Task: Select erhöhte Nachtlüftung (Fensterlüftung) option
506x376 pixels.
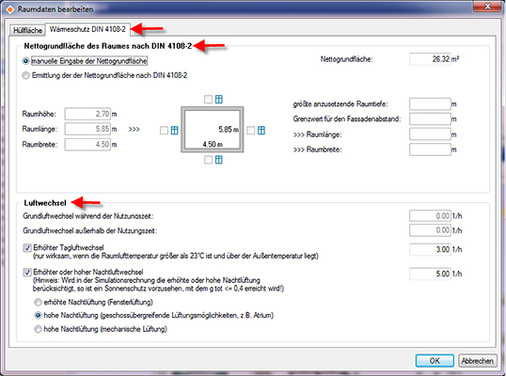Action: [x=38, y=302]
